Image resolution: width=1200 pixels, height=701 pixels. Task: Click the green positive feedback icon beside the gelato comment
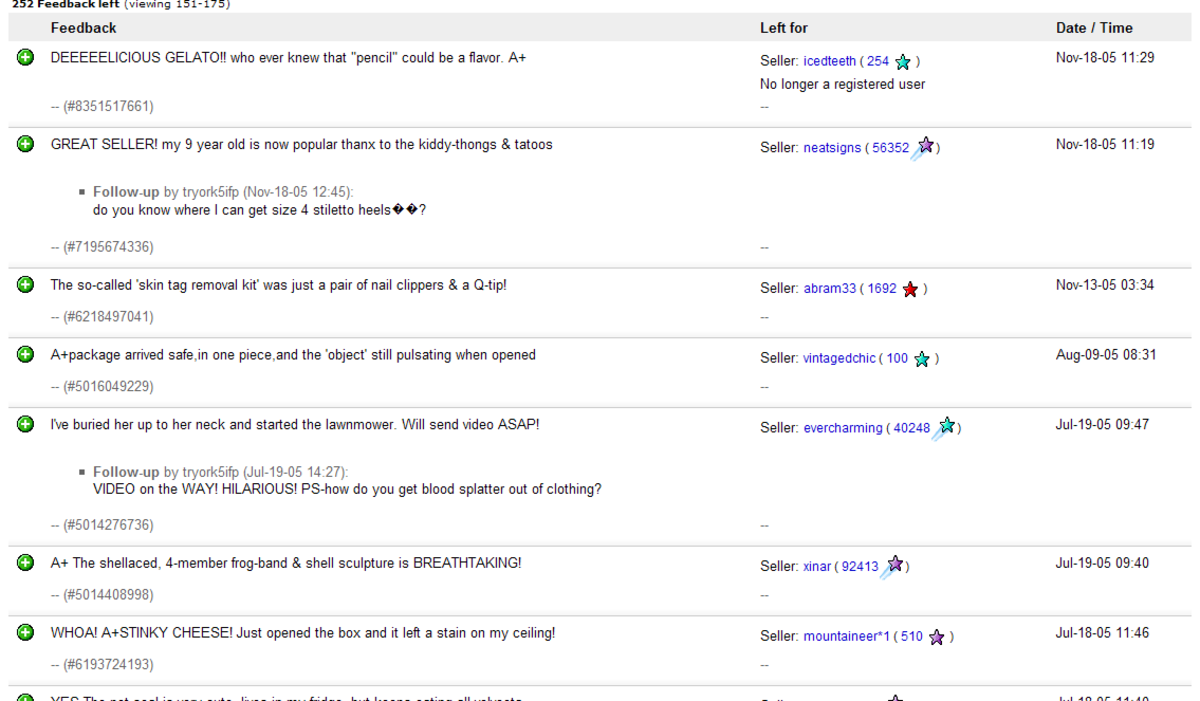tap(23, 57)
